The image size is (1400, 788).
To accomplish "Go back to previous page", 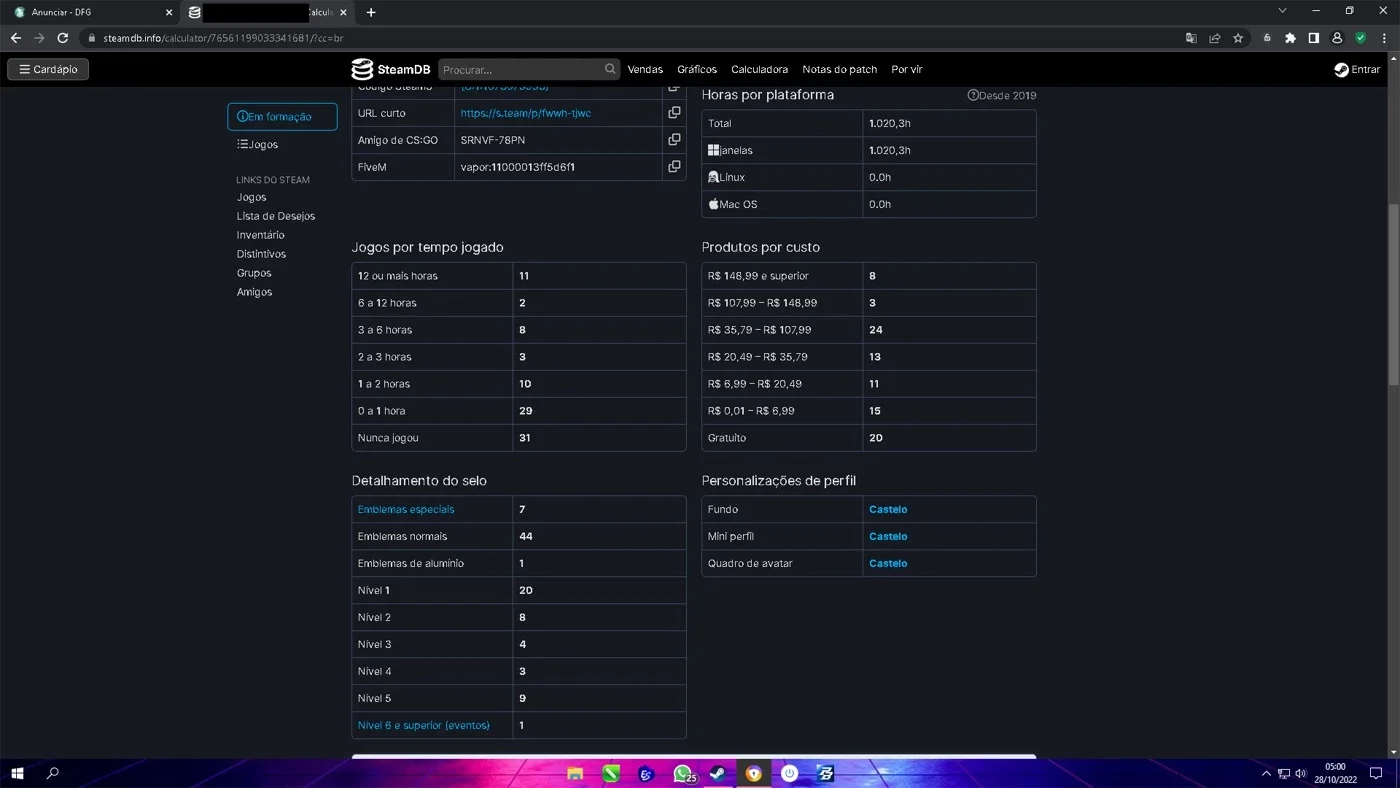I will [16, 38].
